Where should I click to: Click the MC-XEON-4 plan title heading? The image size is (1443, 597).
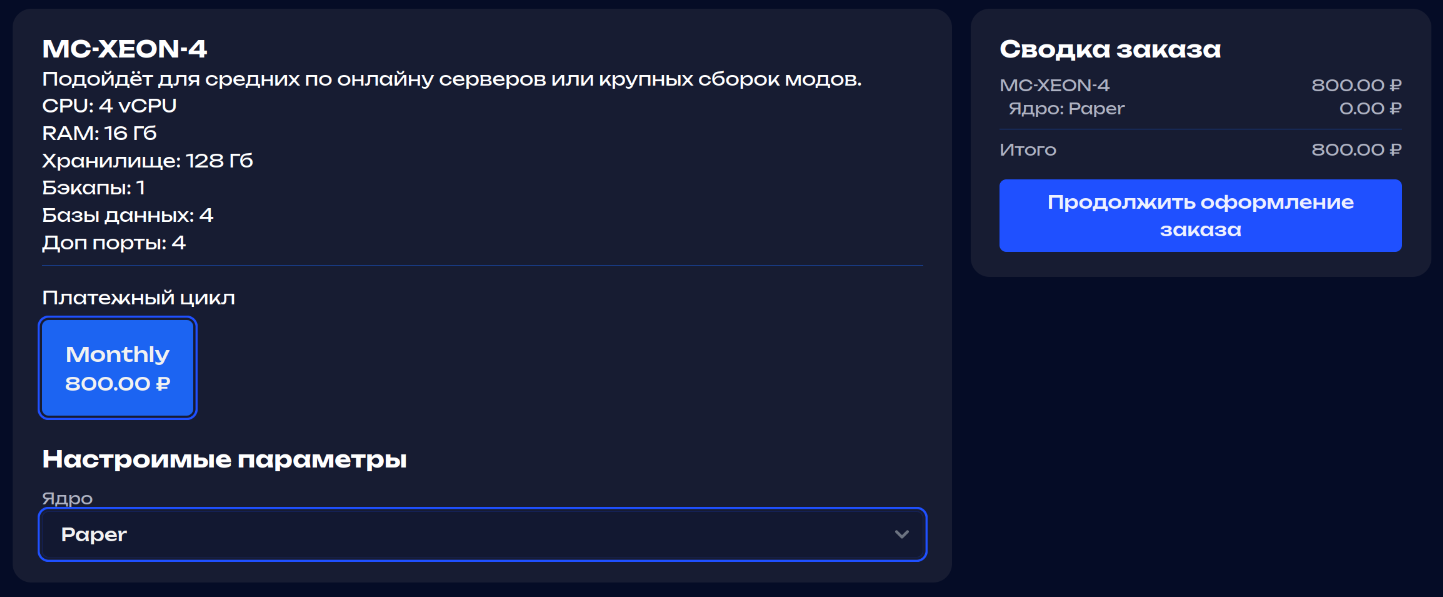tap(125, 49)
